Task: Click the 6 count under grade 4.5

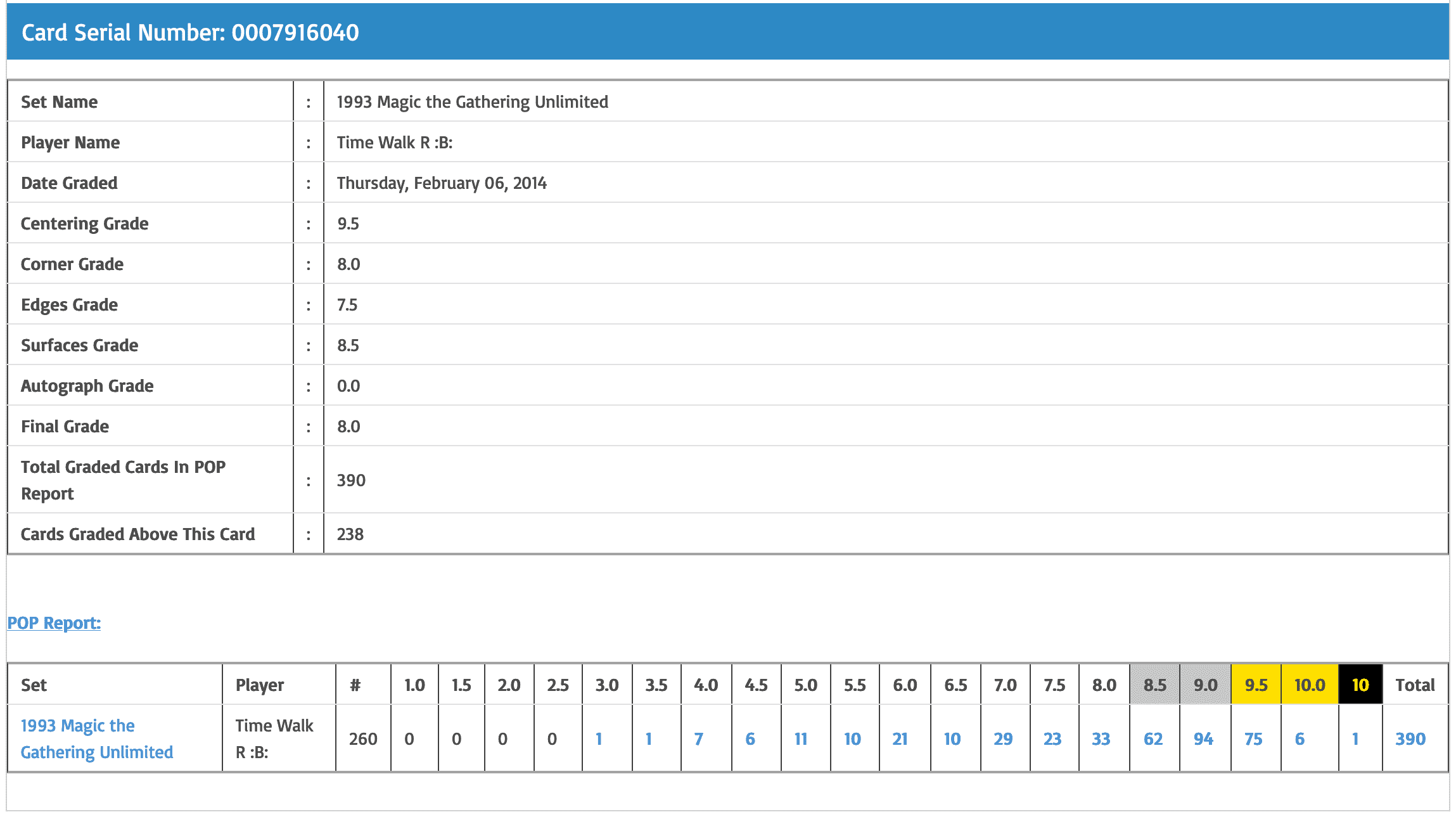Action: click(750, 739)
